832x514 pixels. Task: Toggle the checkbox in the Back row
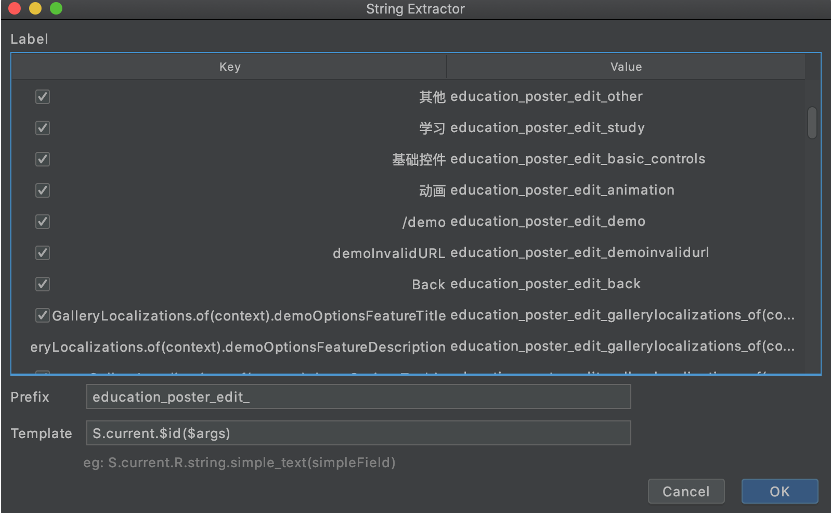point(42,284)
